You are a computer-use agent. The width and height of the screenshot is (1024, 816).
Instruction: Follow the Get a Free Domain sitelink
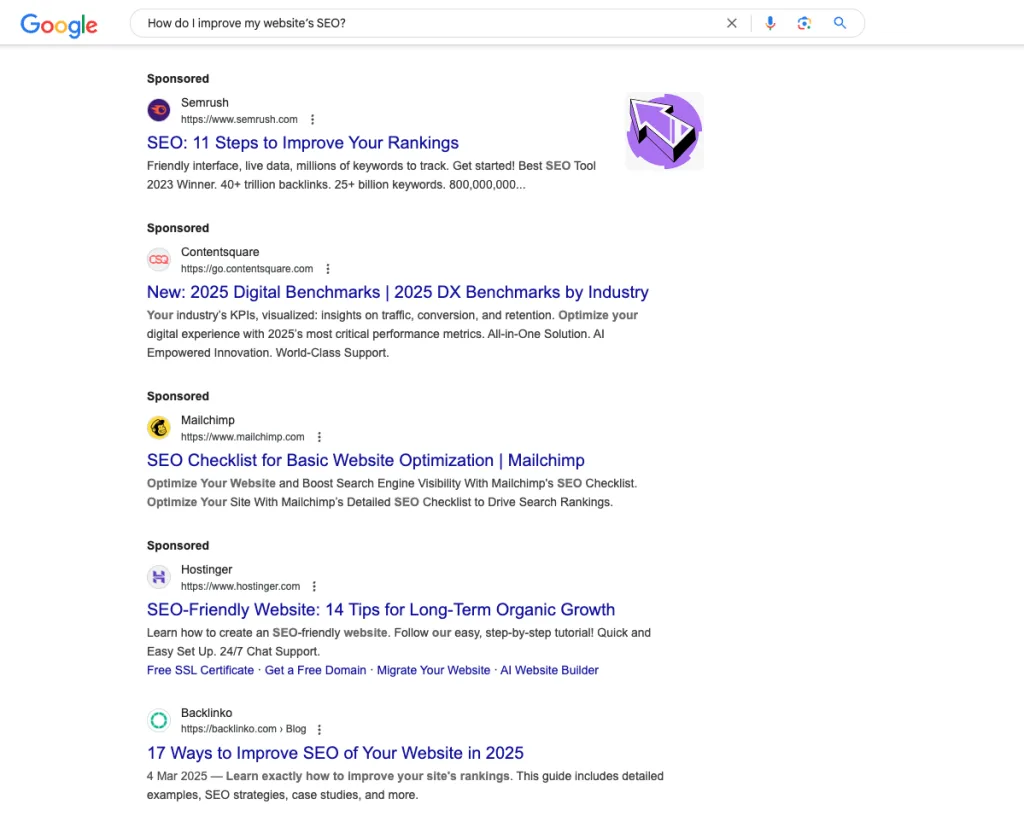coord(315,670)
